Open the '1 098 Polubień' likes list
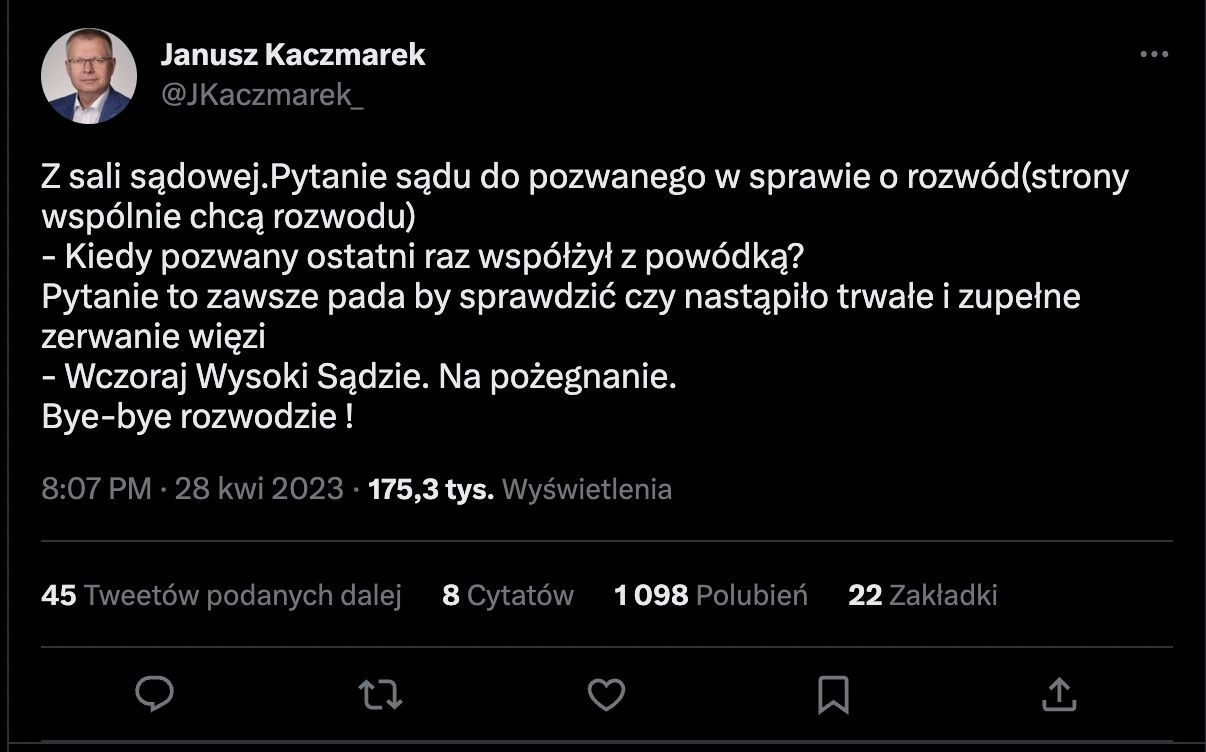The height and width of the screenshot is (752, 1206). pyautogui.click(x=712, y=595)
